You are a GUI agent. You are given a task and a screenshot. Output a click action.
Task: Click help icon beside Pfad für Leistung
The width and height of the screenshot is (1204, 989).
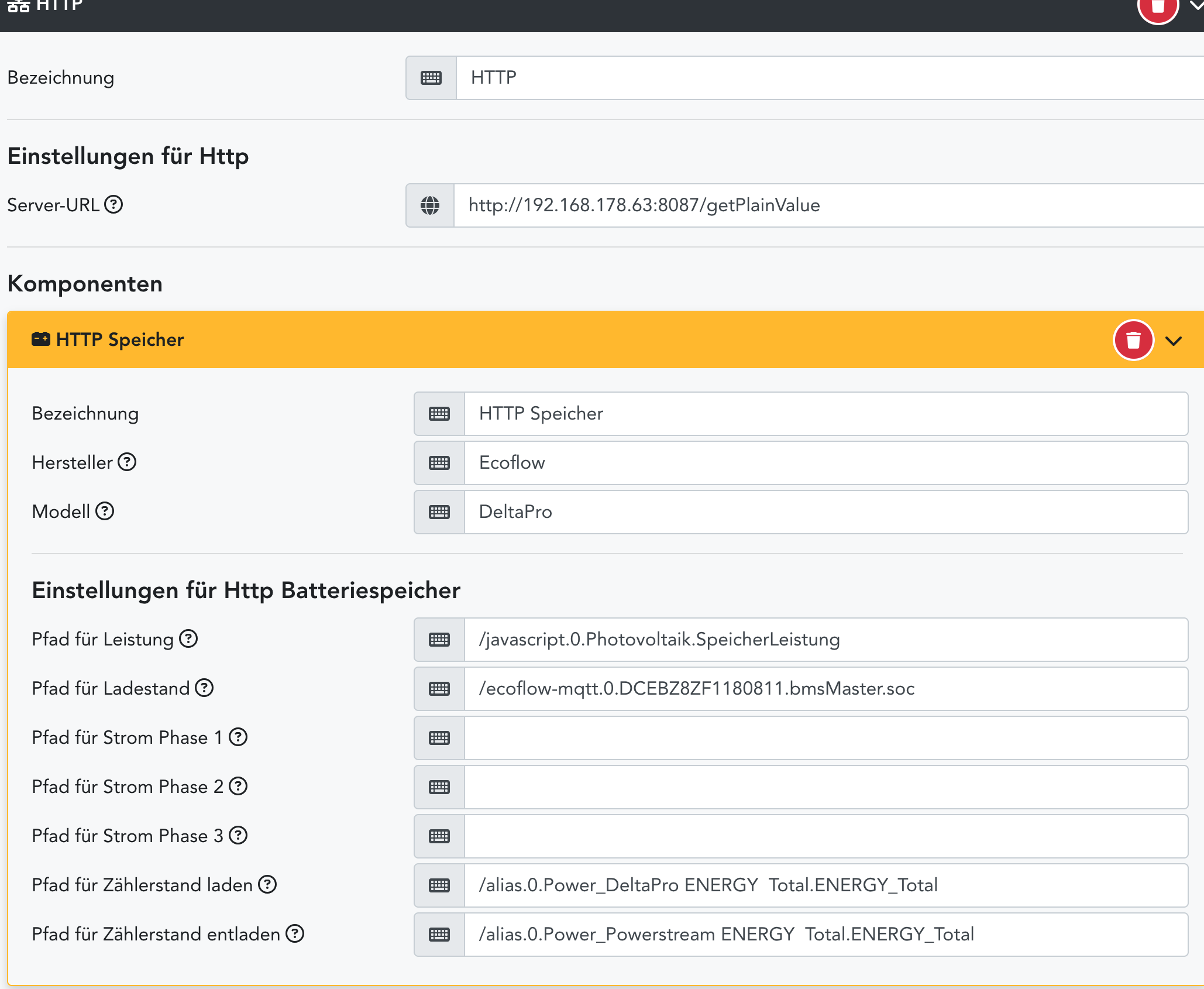tap(188, 639)
